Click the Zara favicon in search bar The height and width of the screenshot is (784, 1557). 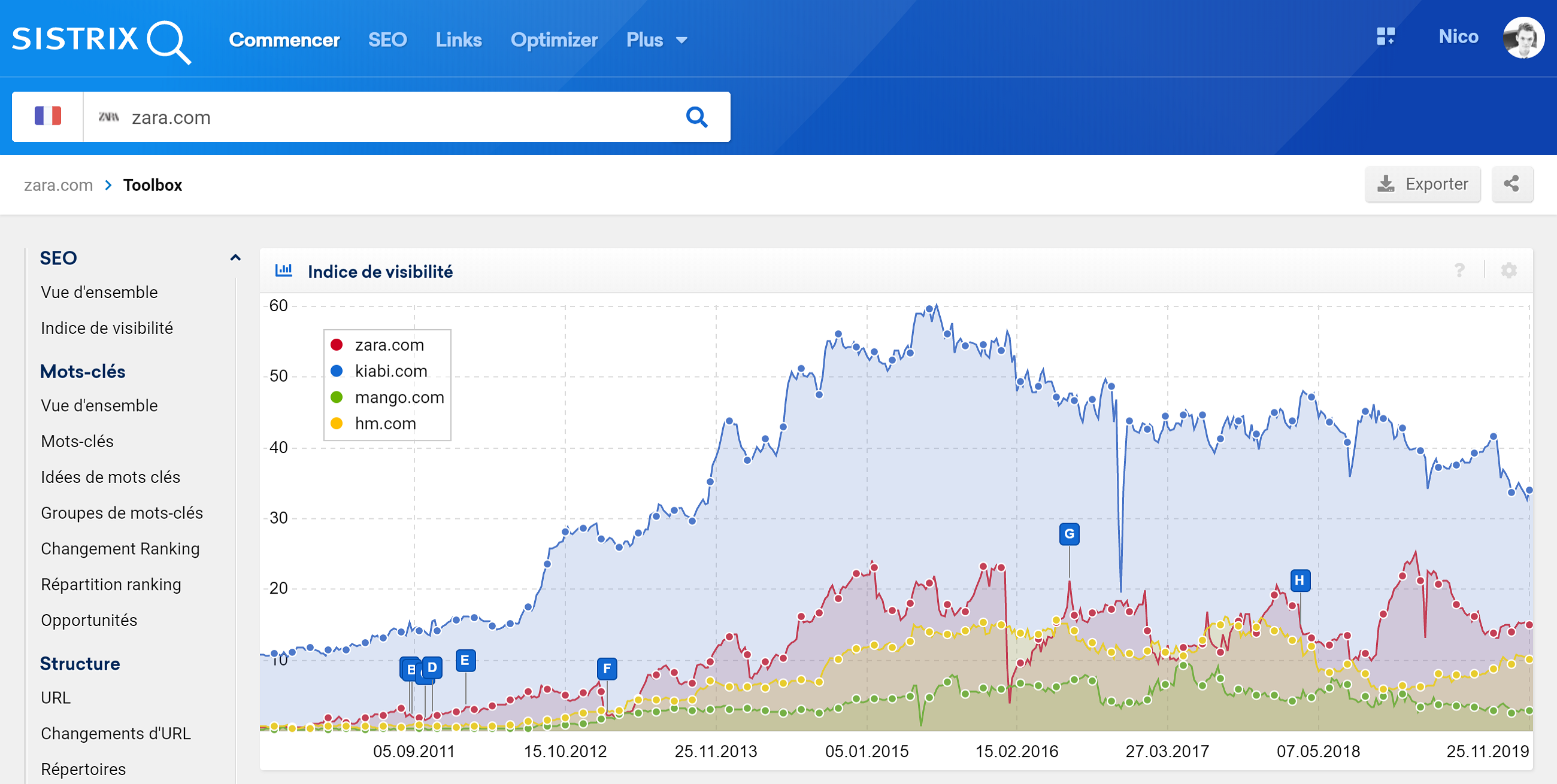pos(109,117)
